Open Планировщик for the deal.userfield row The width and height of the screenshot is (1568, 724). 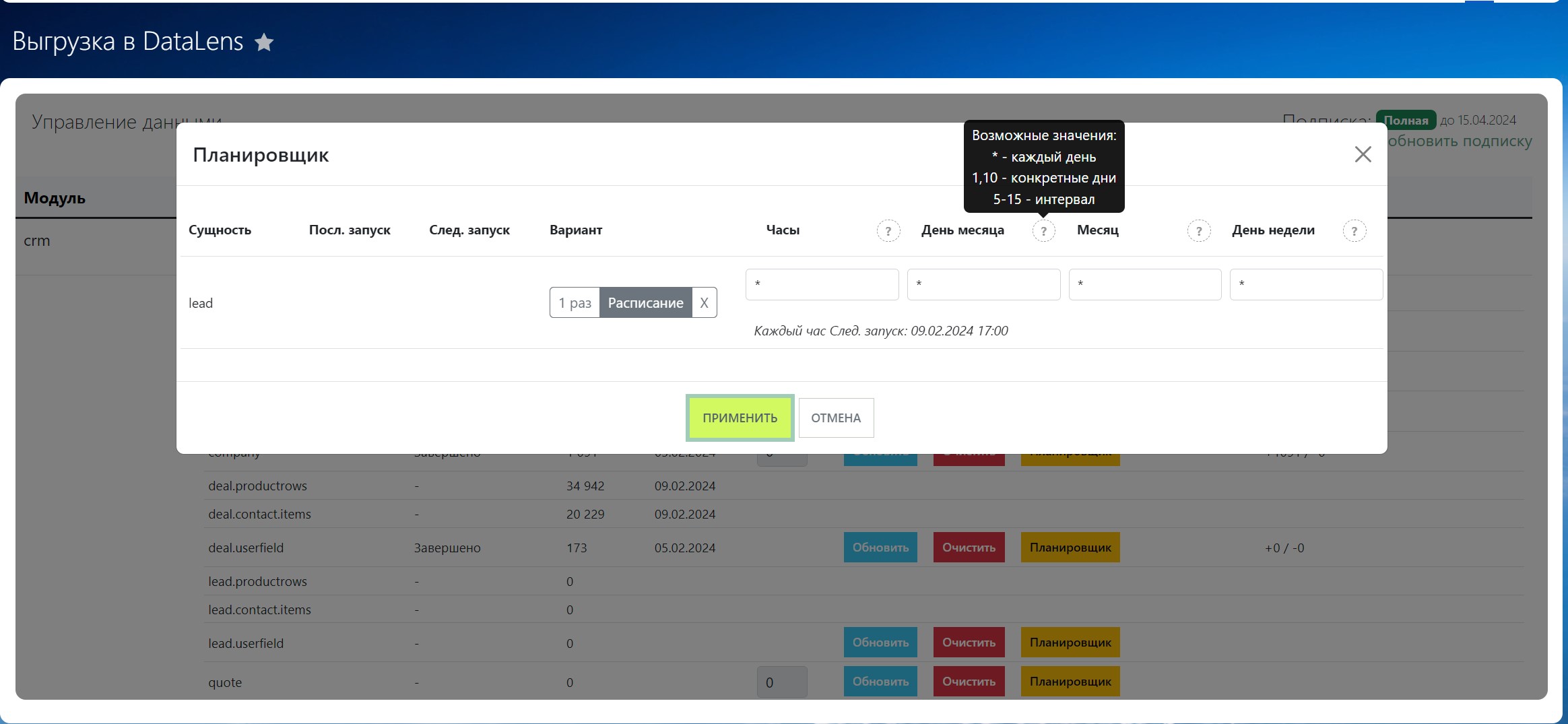(x=1070, y=548)
